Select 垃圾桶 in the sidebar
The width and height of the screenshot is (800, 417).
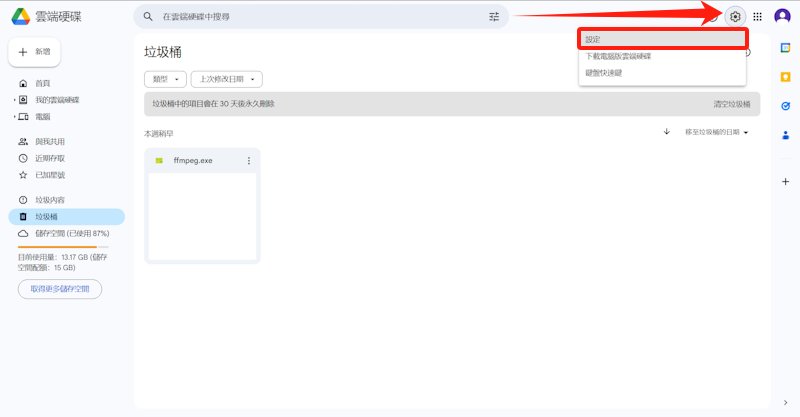click(66, 217)
